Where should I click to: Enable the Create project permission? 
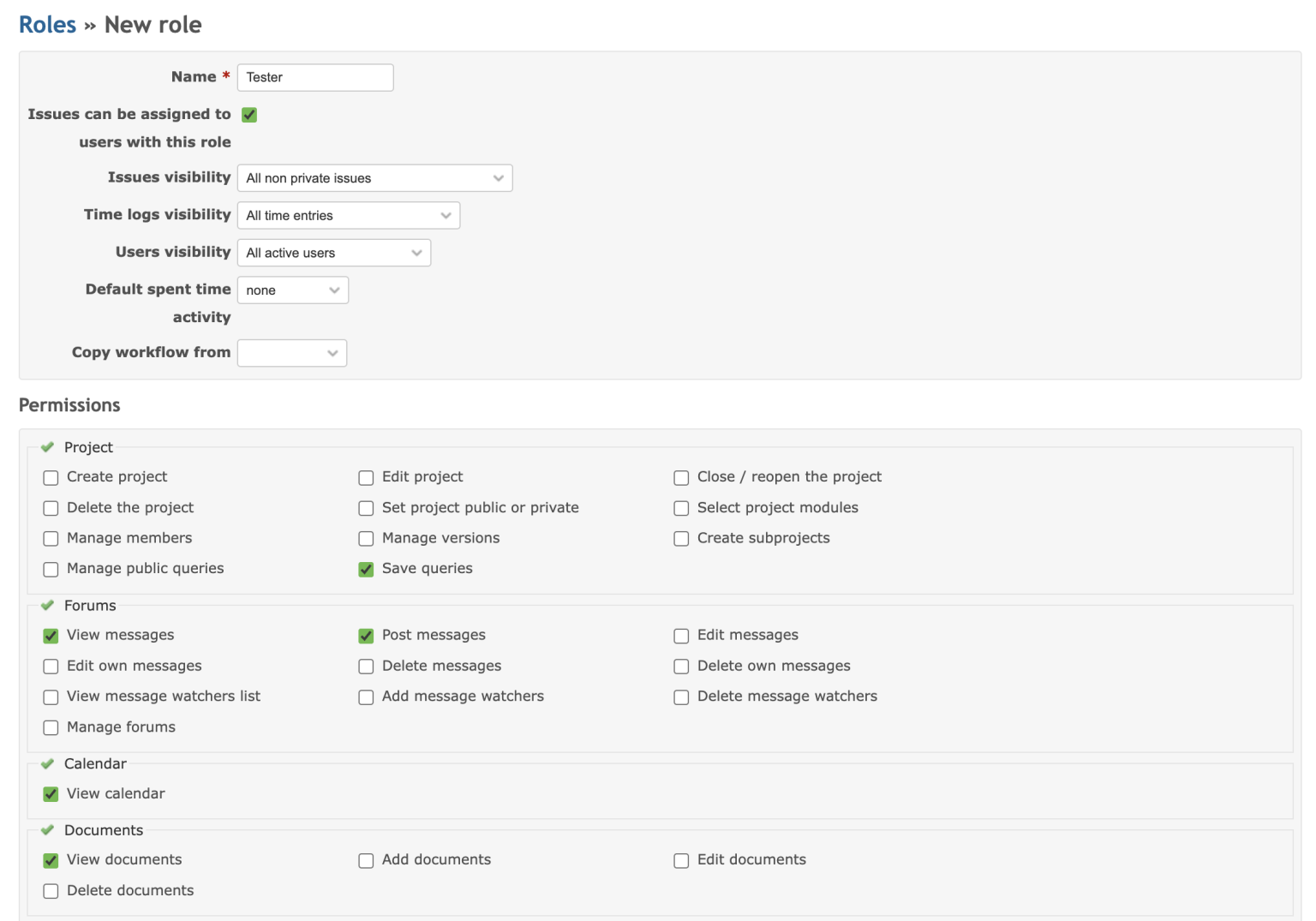click(51, 477)
